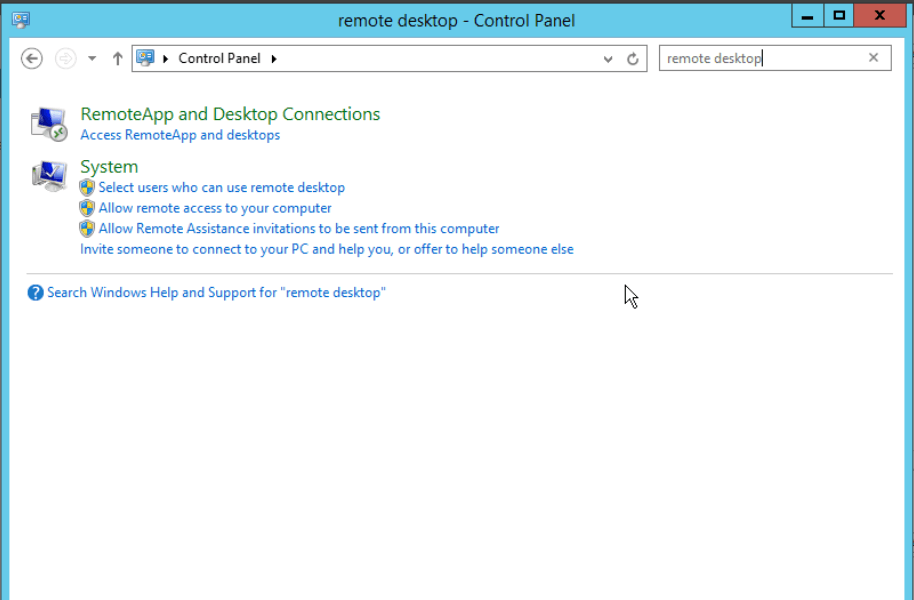Click shield icon beside Select users link

click(x=87, y=188)
